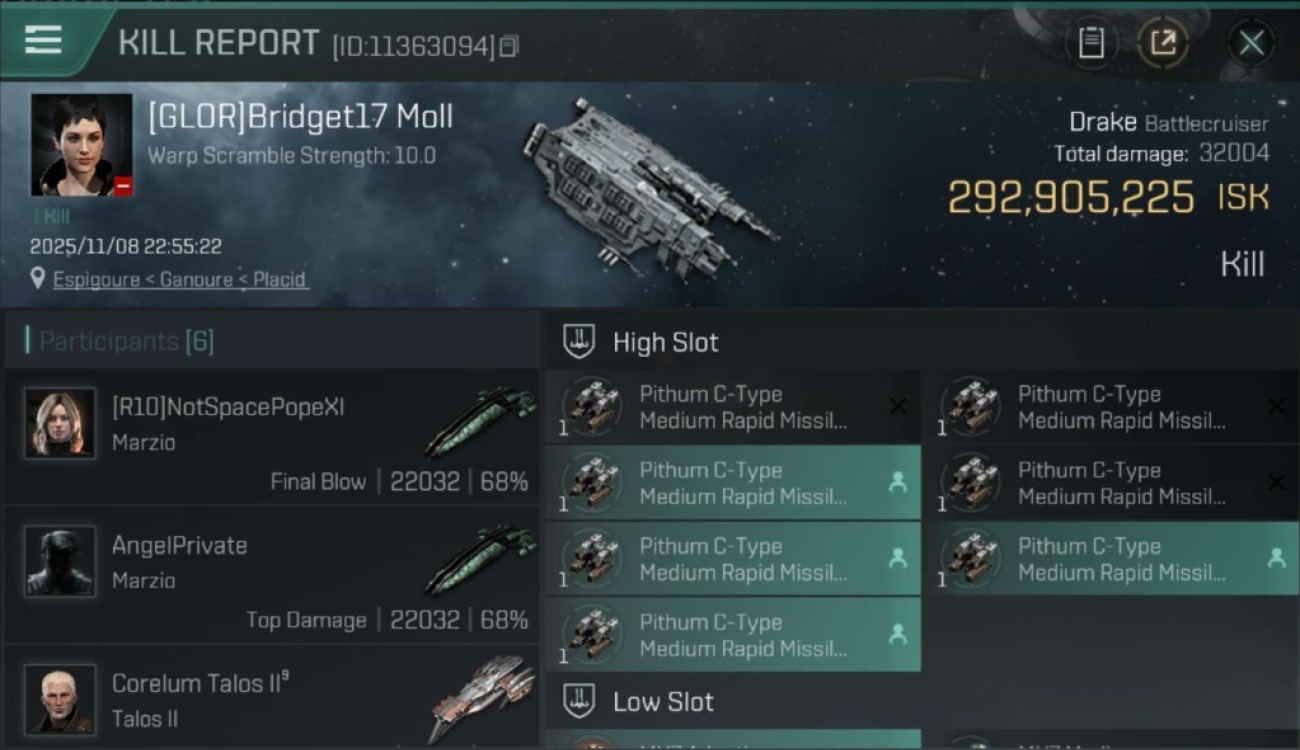The height and width of the screenshot is (750, 1300).
Task: Click the Low Slot shield icon
Action: pyautogui.click(x=579, y=701)
